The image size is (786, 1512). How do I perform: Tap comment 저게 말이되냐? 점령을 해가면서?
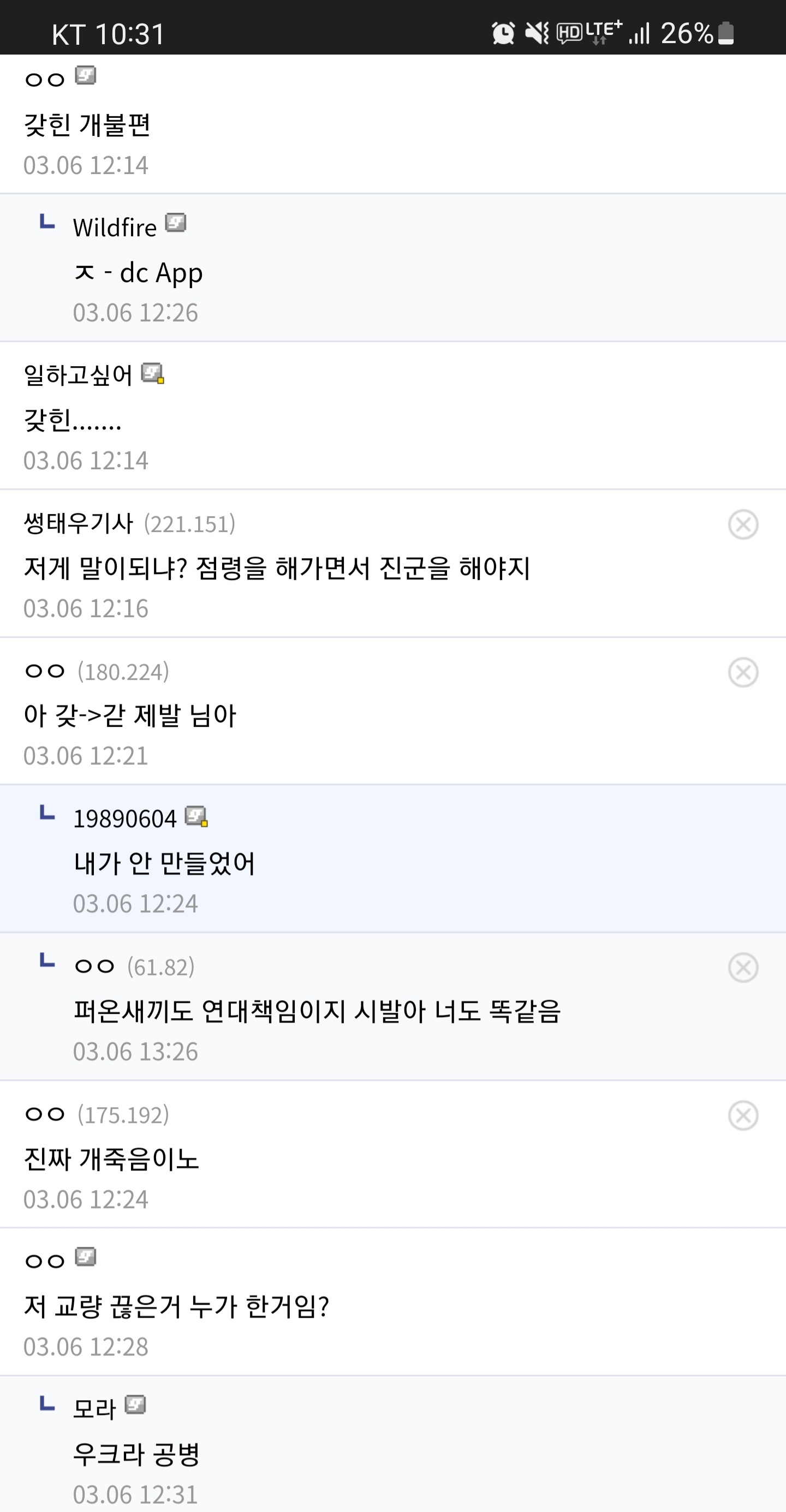[277, 568]
